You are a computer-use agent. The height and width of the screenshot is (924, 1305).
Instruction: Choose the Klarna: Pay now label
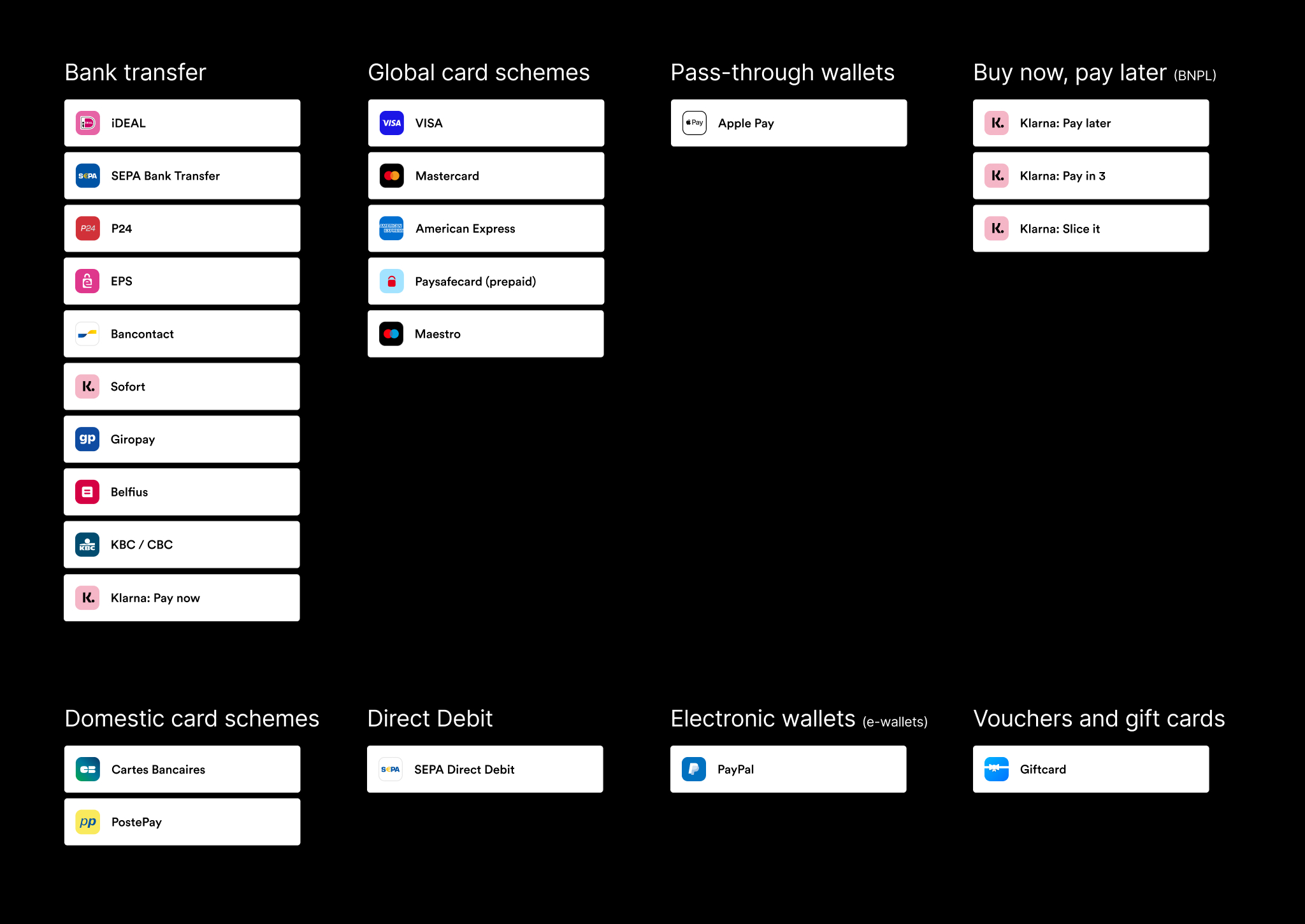(155, 598)
